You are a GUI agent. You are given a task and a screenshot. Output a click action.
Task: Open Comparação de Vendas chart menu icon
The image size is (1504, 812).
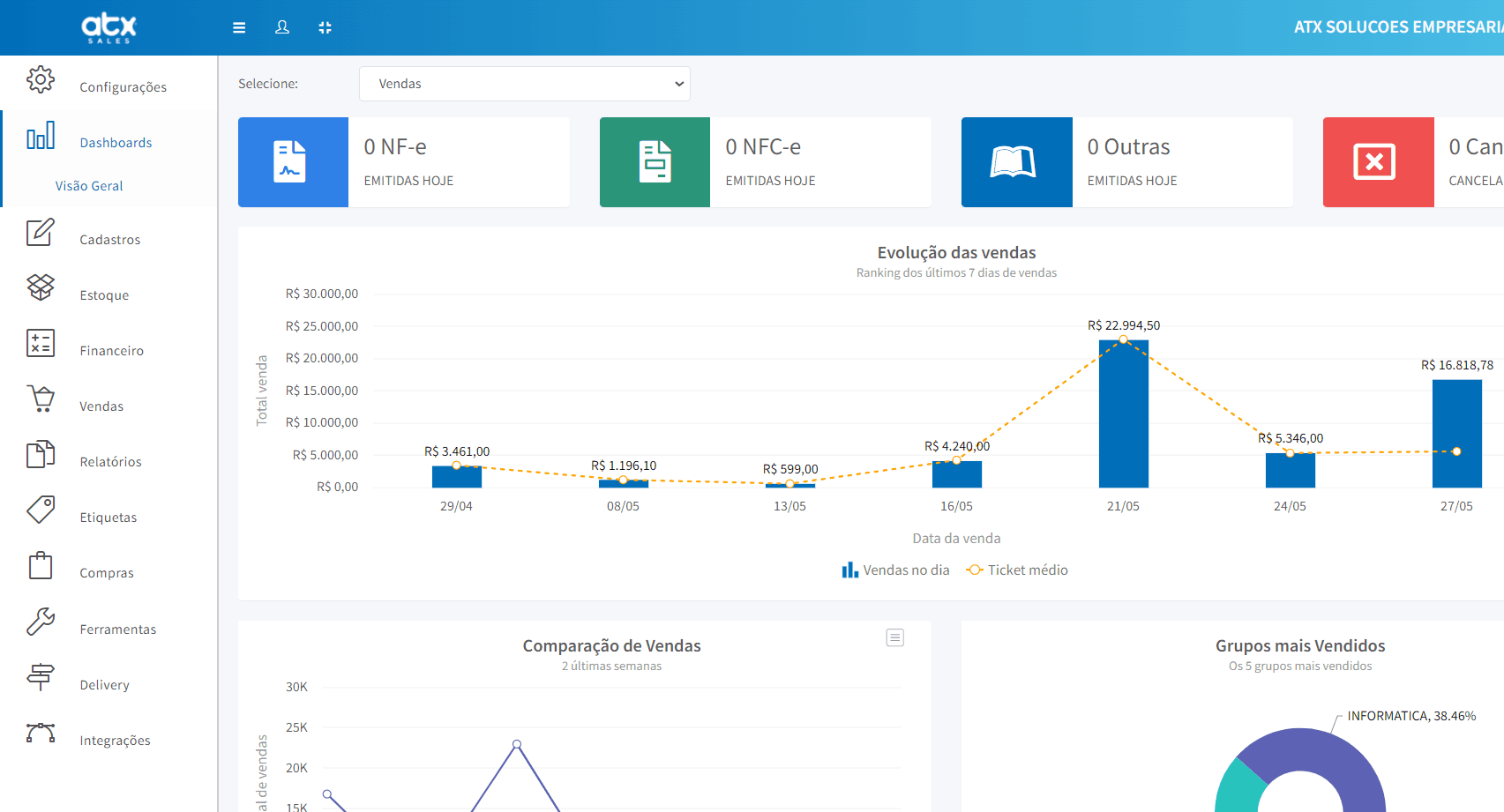(895, 637)
